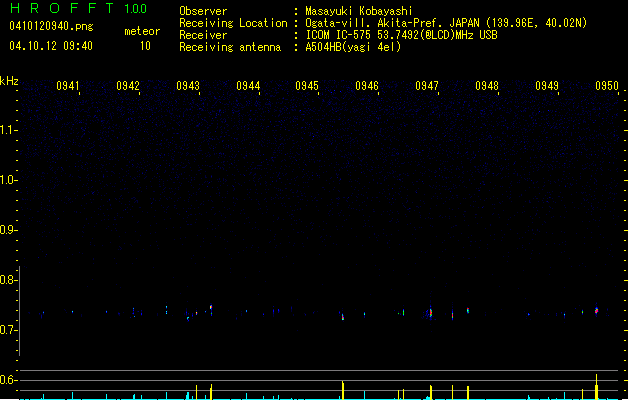The height and width of the screenshot is (400, 629).
Task: Click the meteor count value 10
Action: point(145,46)
